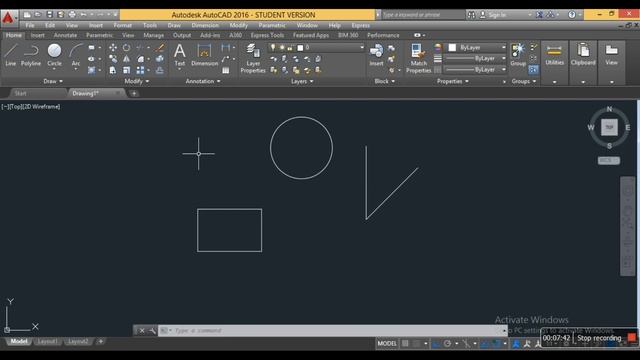Switch to the Start file tab
Screen dimensions: 640x360
pos(20,93)
